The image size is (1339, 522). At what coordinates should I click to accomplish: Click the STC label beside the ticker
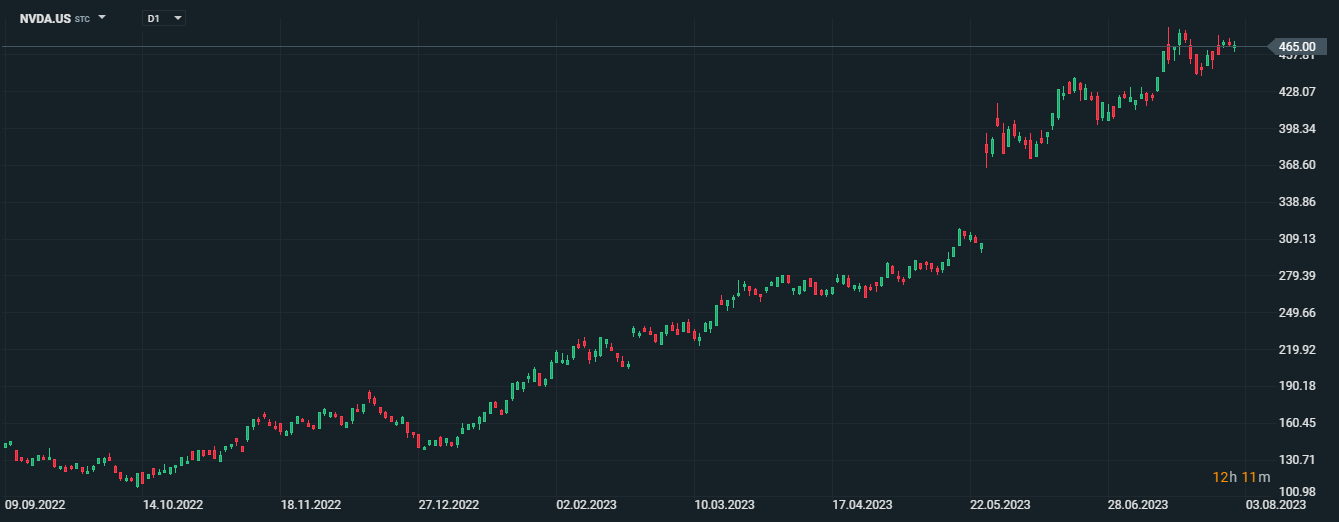82,19
